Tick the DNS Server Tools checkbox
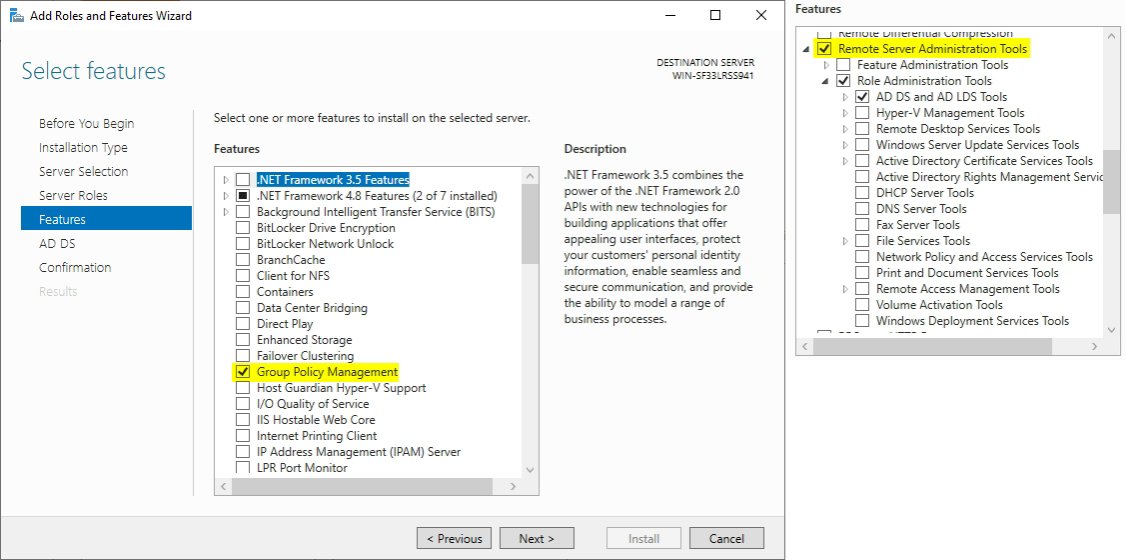Image resolution: width=1126 pixels, height=560 pixels. [862, 209]
